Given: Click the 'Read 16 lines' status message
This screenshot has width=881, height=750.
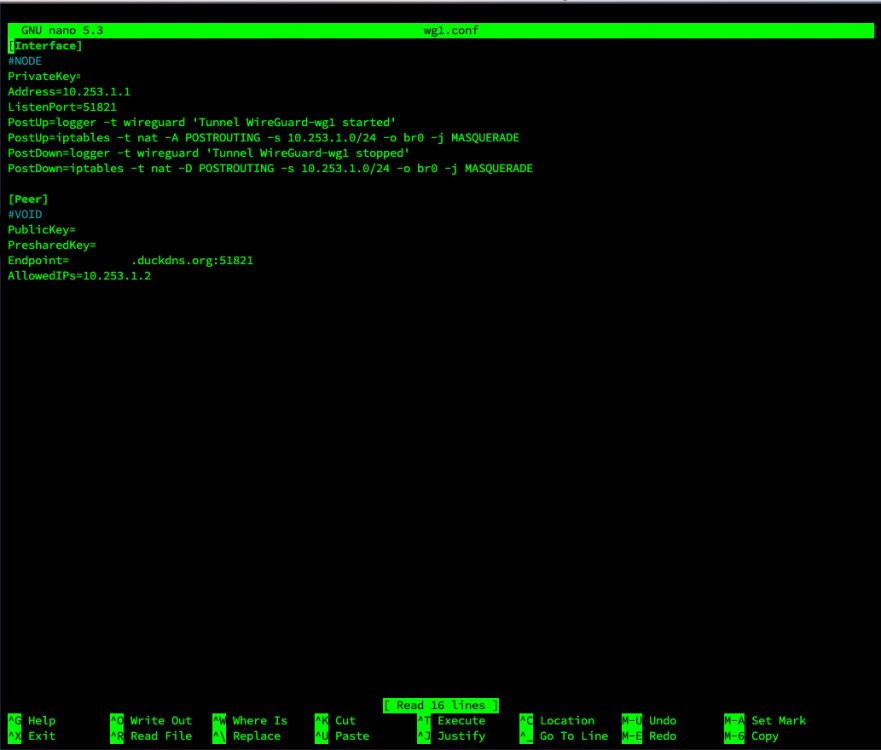Looking at the screenshot, I should pyautogui.click(x=440, y=705).
